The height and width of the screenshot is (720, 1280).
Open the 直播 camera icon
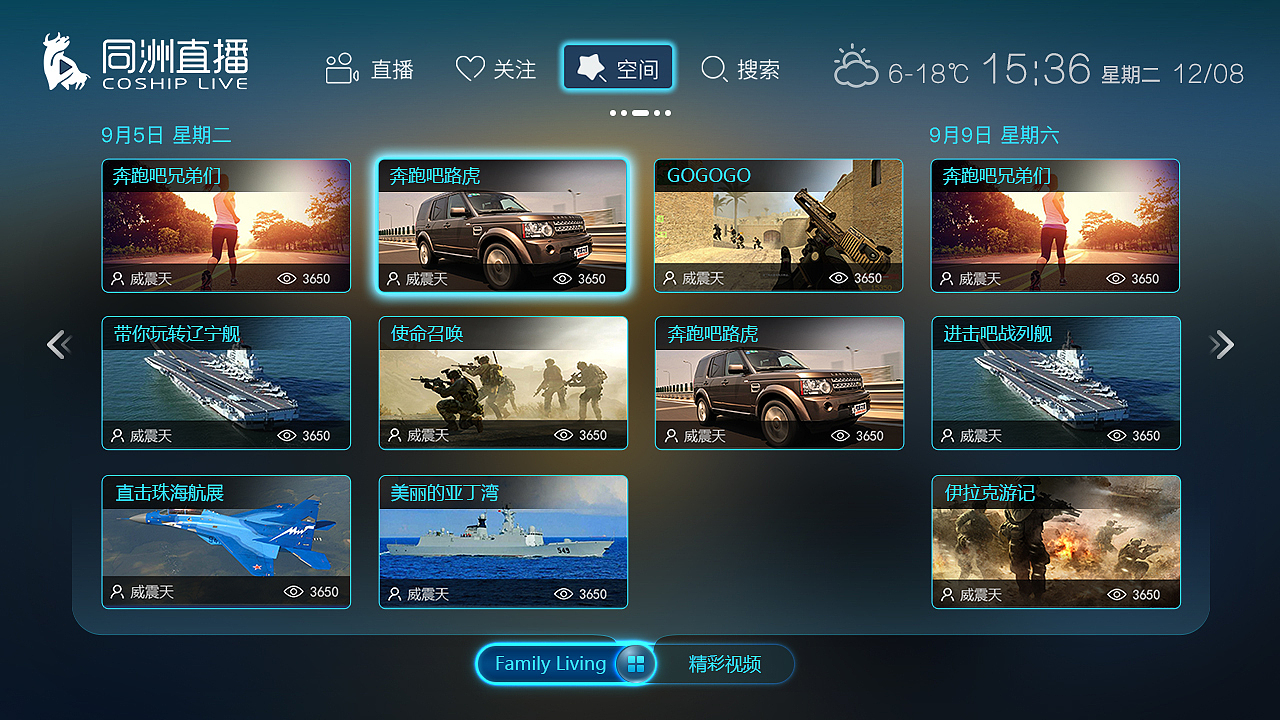pyautogui.click(x=342, y=68)
